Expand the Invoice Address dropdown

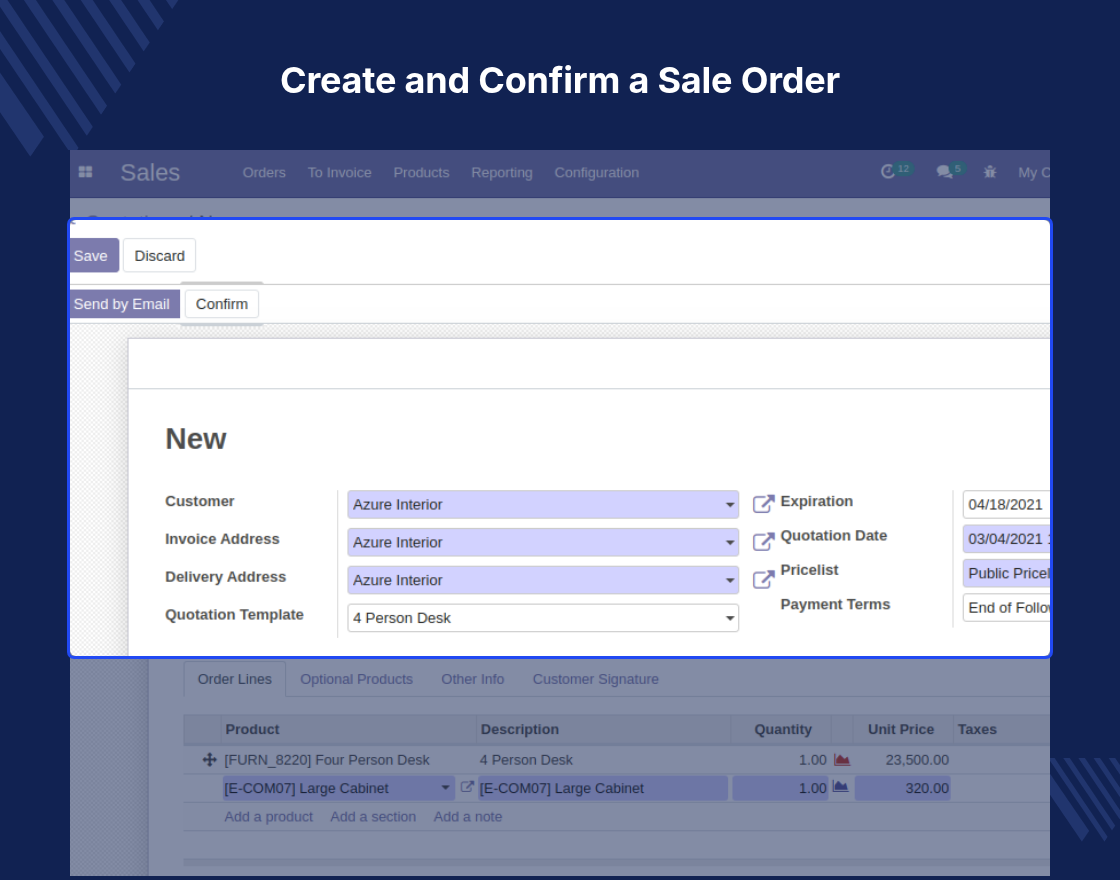point(730,542)
